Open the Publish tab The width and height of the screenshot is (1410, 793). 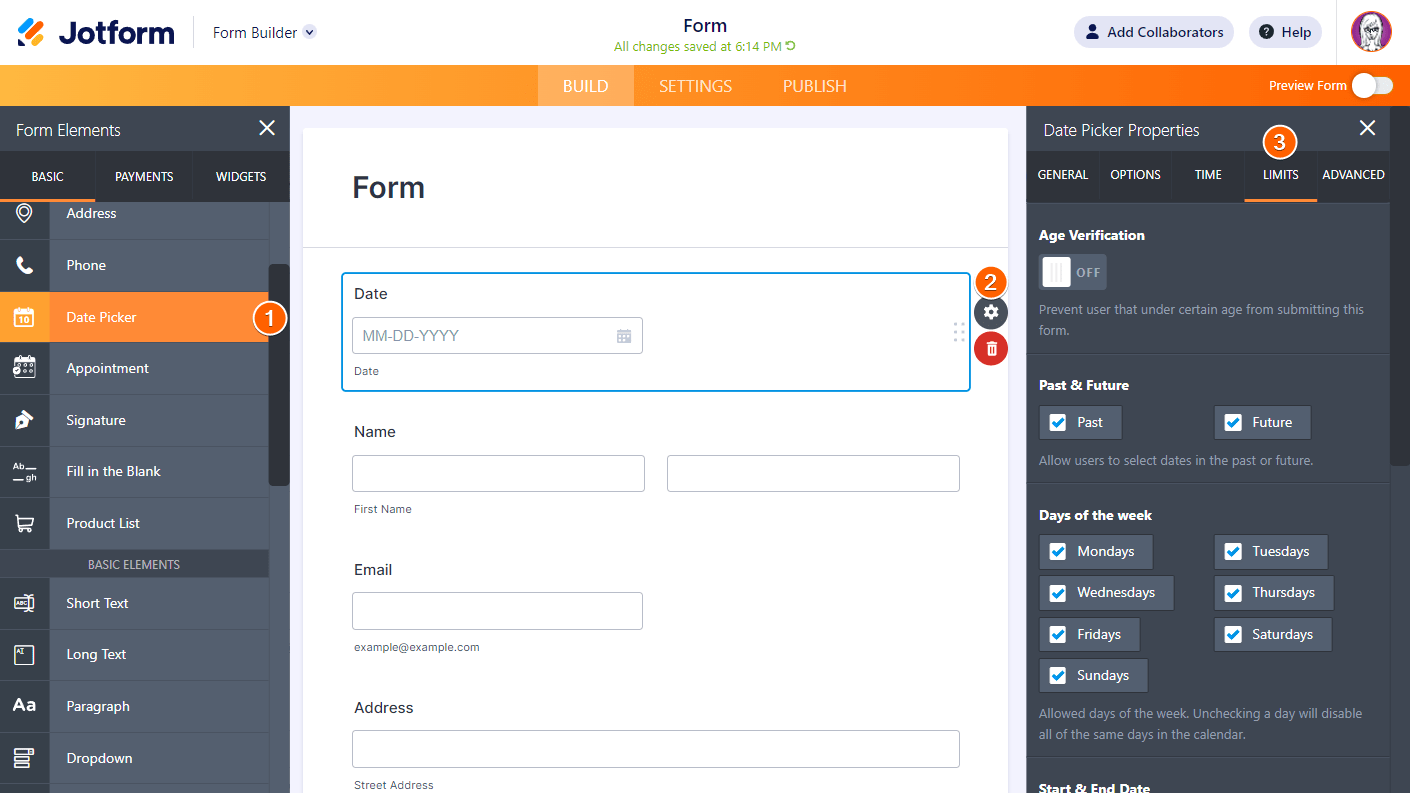(814, 86)
